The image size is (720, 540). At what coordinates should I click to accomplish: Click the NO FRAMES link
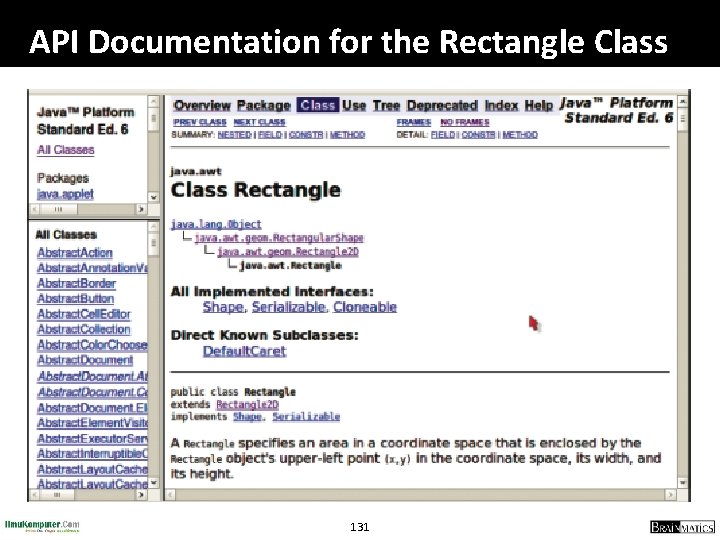[x=465, y=122]
